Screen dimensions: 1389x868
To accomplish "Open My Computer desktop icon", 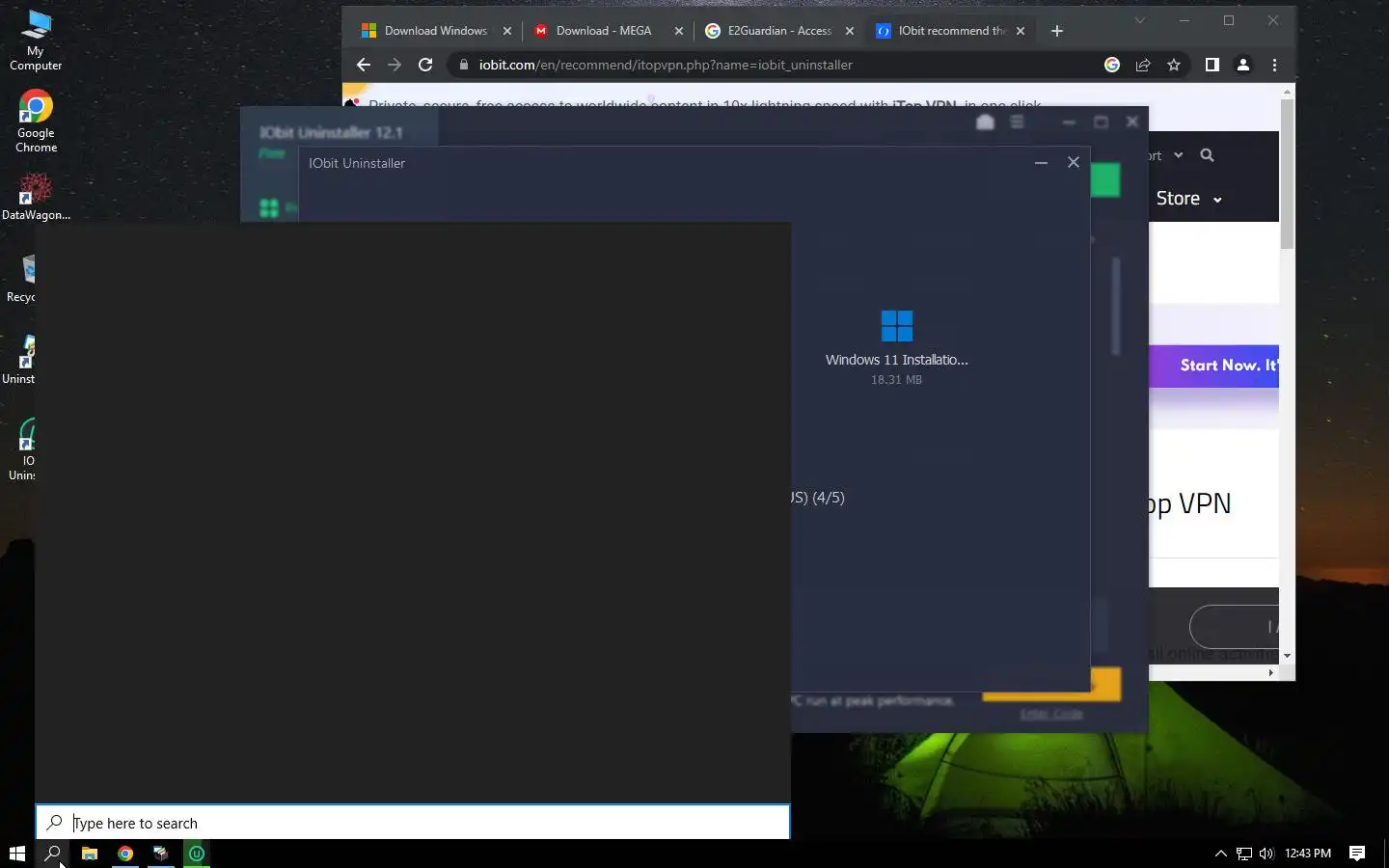I will point(36,41).
